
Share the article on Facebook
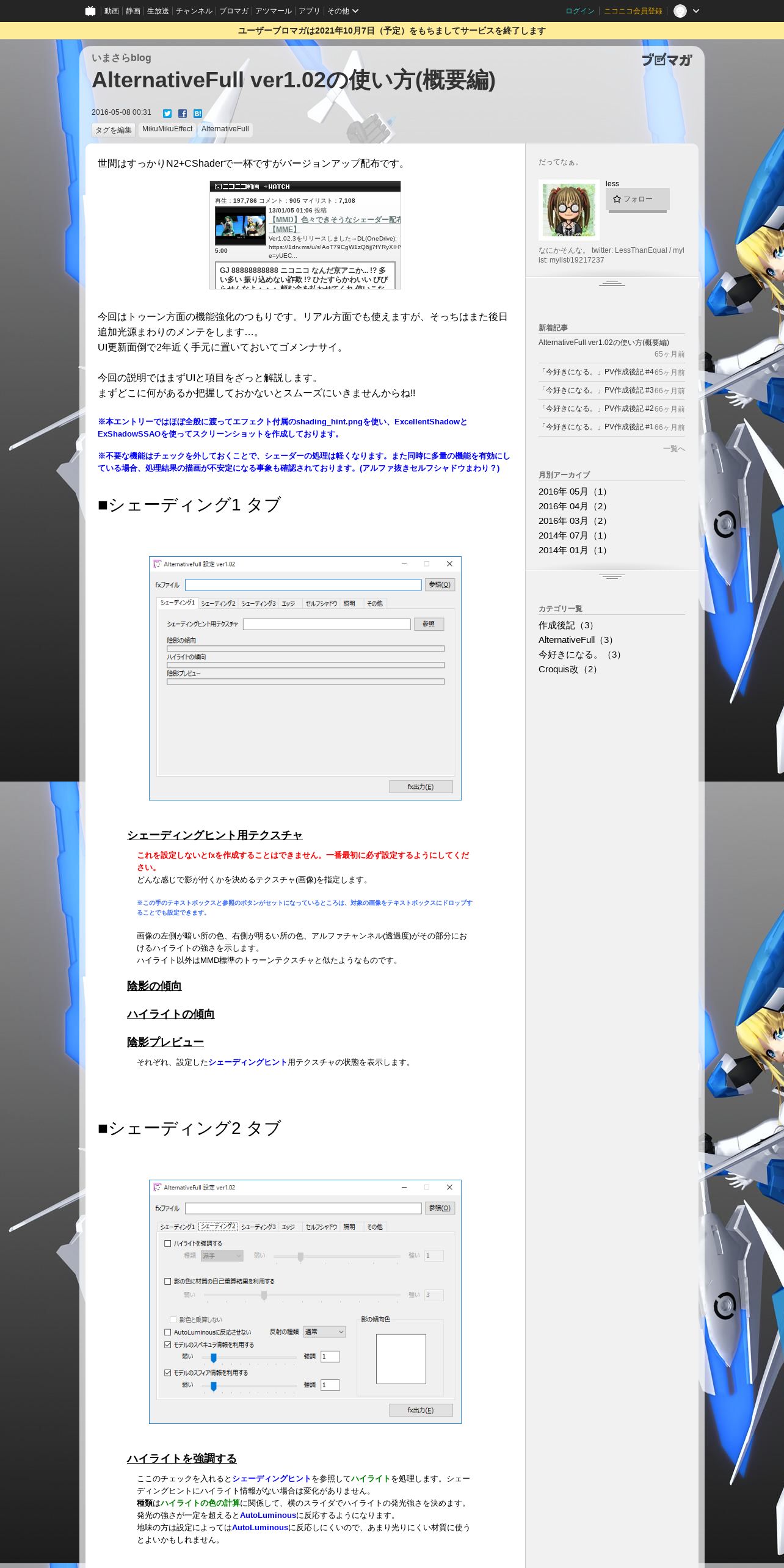[x=183, y=114]
